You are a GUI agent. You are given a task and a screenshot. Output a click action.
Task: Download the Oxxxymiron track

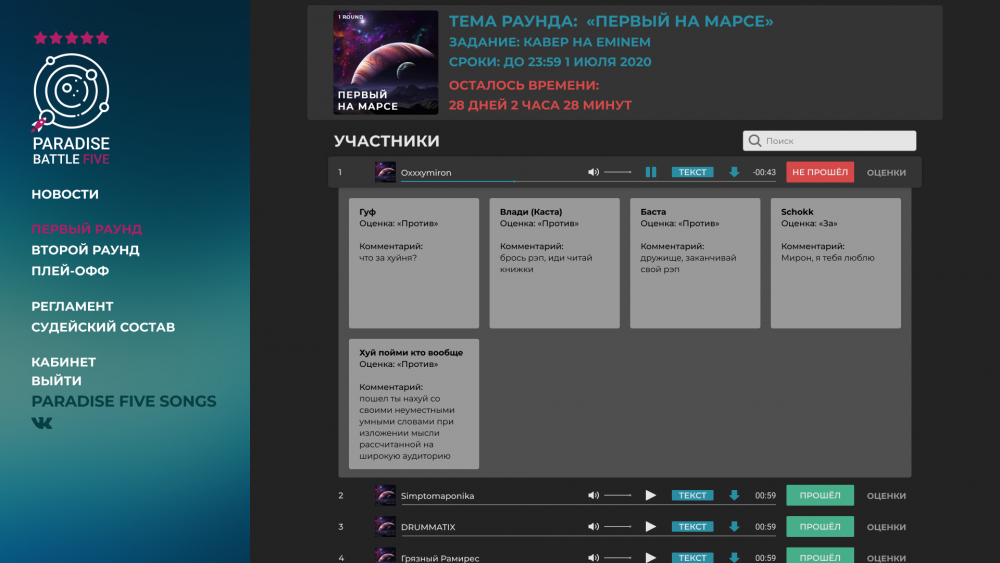734,172
